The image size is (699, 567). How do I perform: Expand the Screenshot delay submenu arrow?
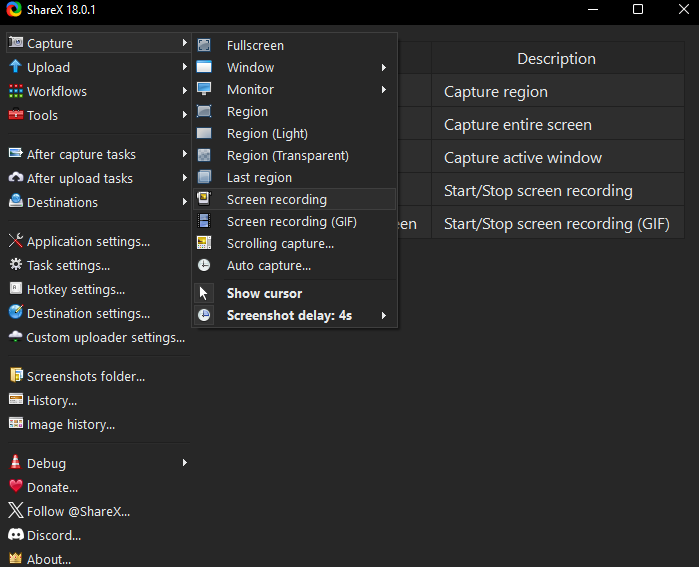coord(383,315)
